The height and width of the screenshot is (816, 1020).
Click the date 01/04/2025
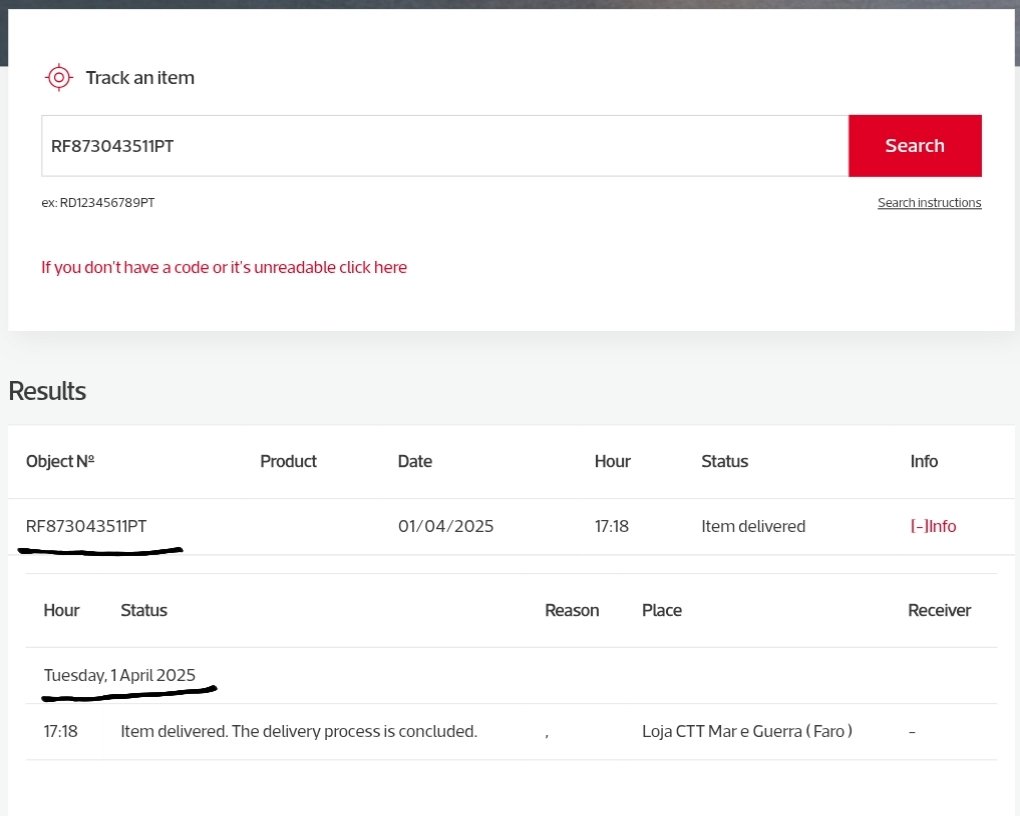[446, 526]
